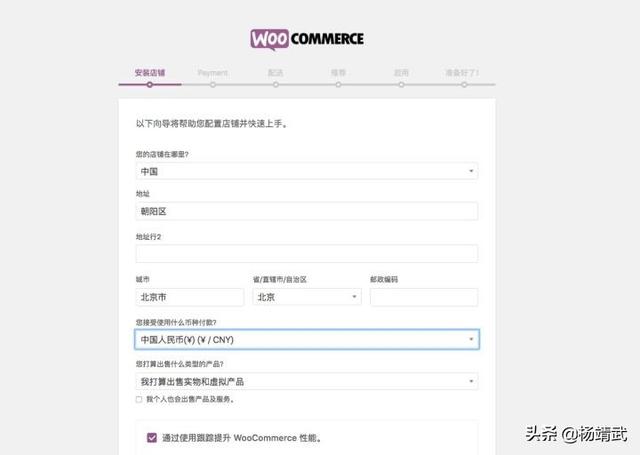Open the province dropdown showing 北京
The width and height of the screenshot is (640, 455).
click(307, 297)
